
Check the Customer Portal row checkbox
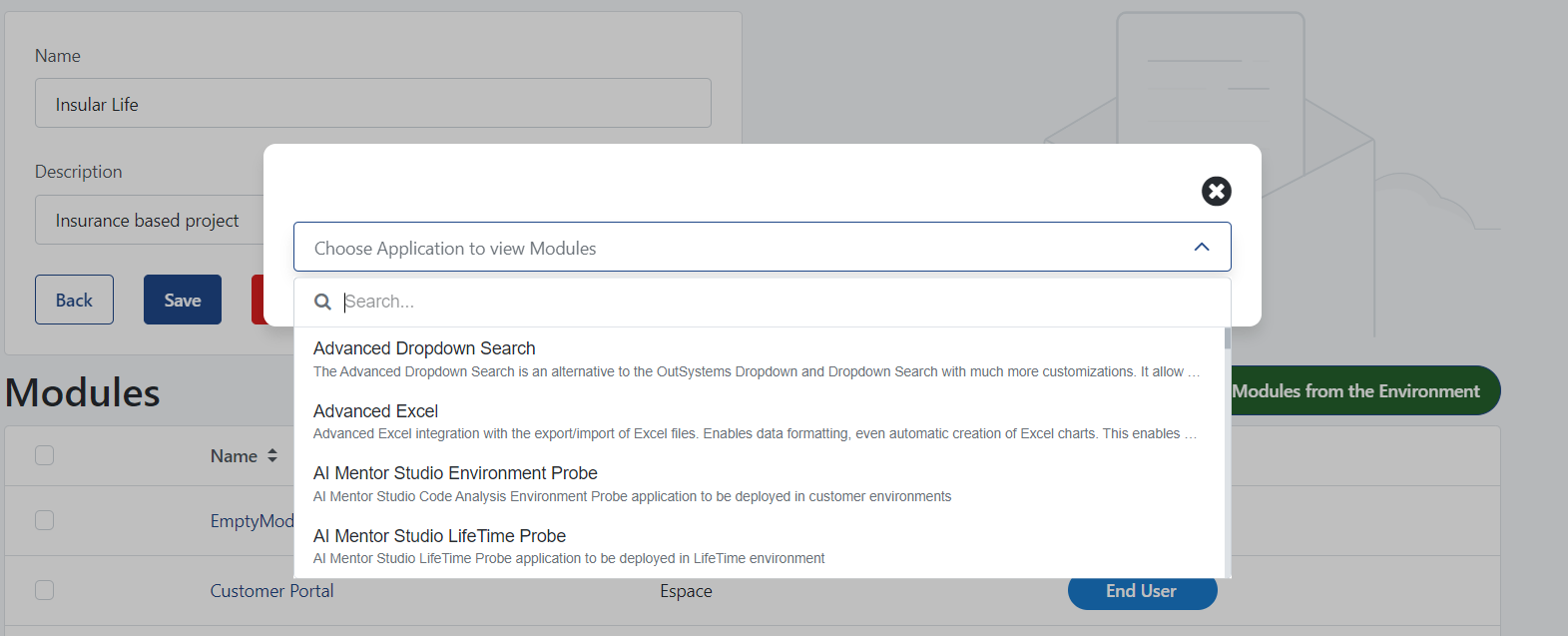click(x=45, y=590)
